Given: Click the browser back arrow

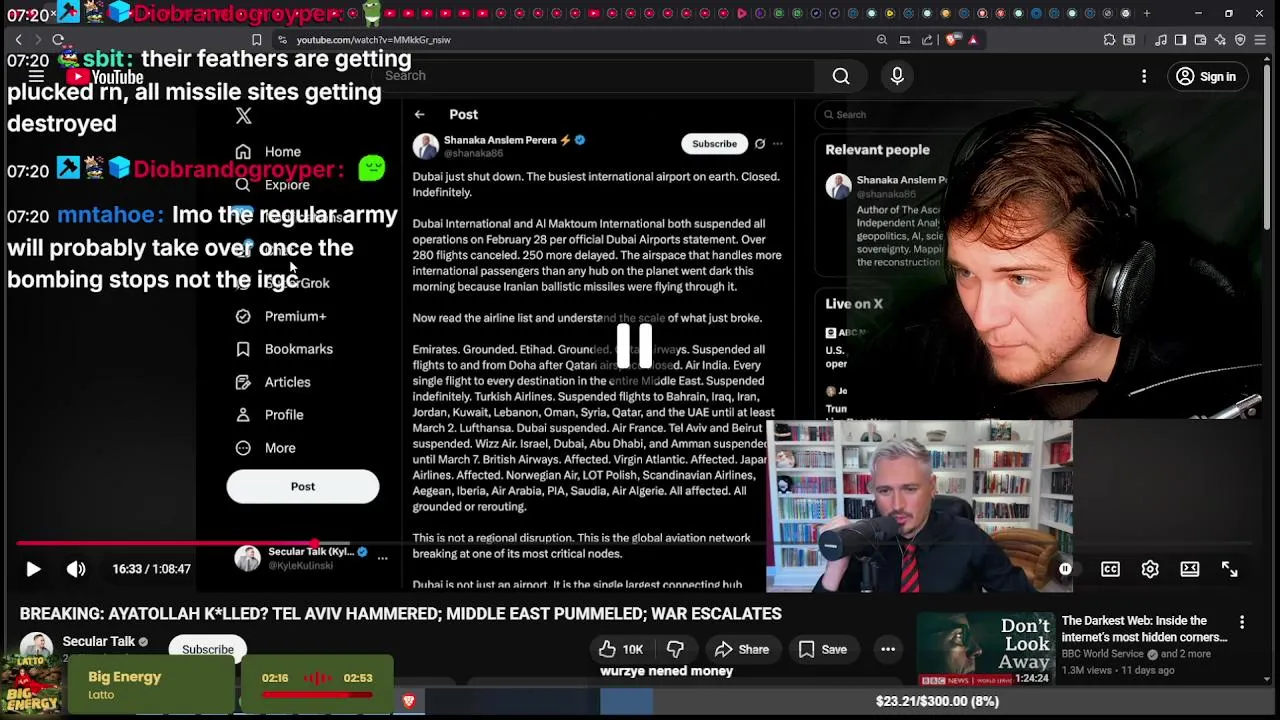Looking at the screenshot, I should pos(18,40).
